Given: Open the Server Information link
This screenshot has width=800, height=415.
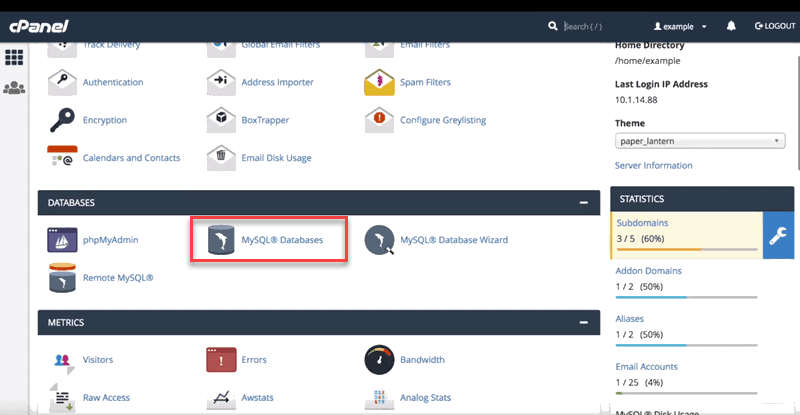Looking at the screenshot, I should tap(653, 165).
